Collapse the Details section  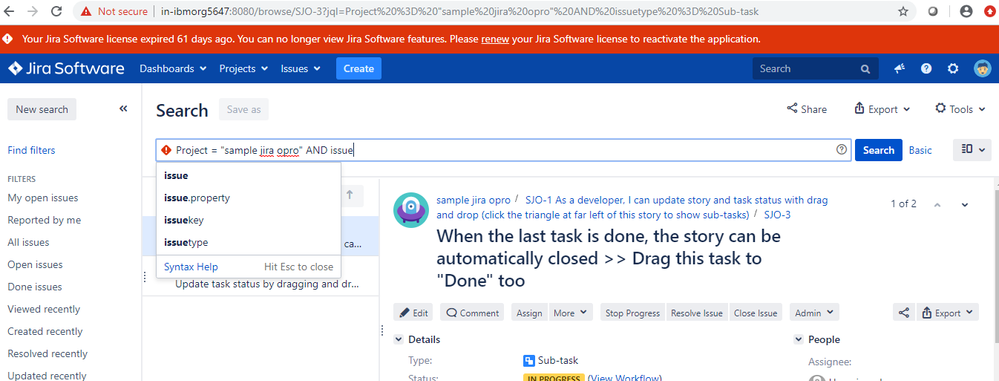398,340
